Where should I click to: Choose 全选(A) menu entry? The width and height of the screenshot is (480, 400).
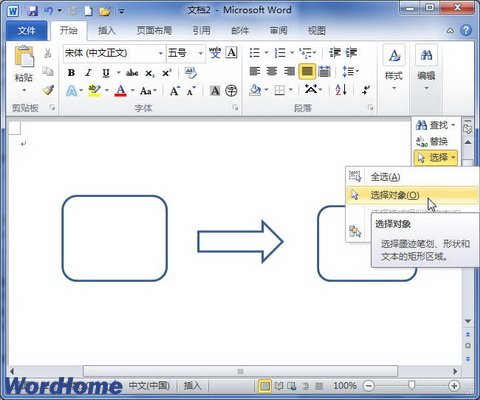click(413, 177)
